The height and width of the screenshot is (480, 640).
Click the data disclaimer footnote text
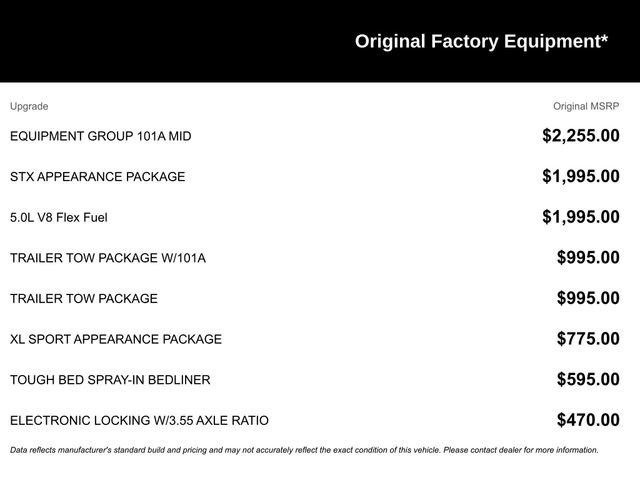[304, 450]
